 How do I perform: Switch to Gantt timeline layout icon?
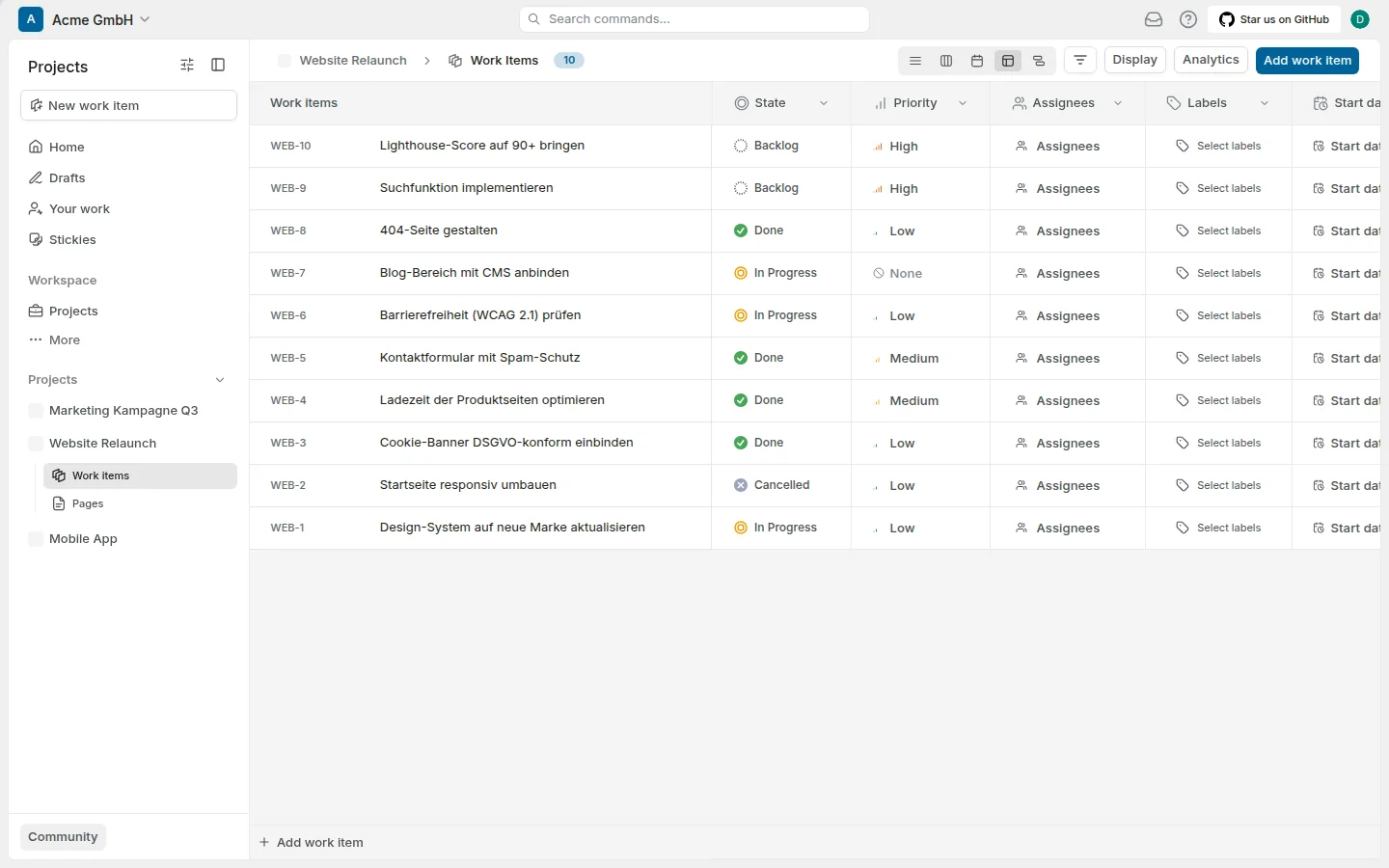point(1039,61)
